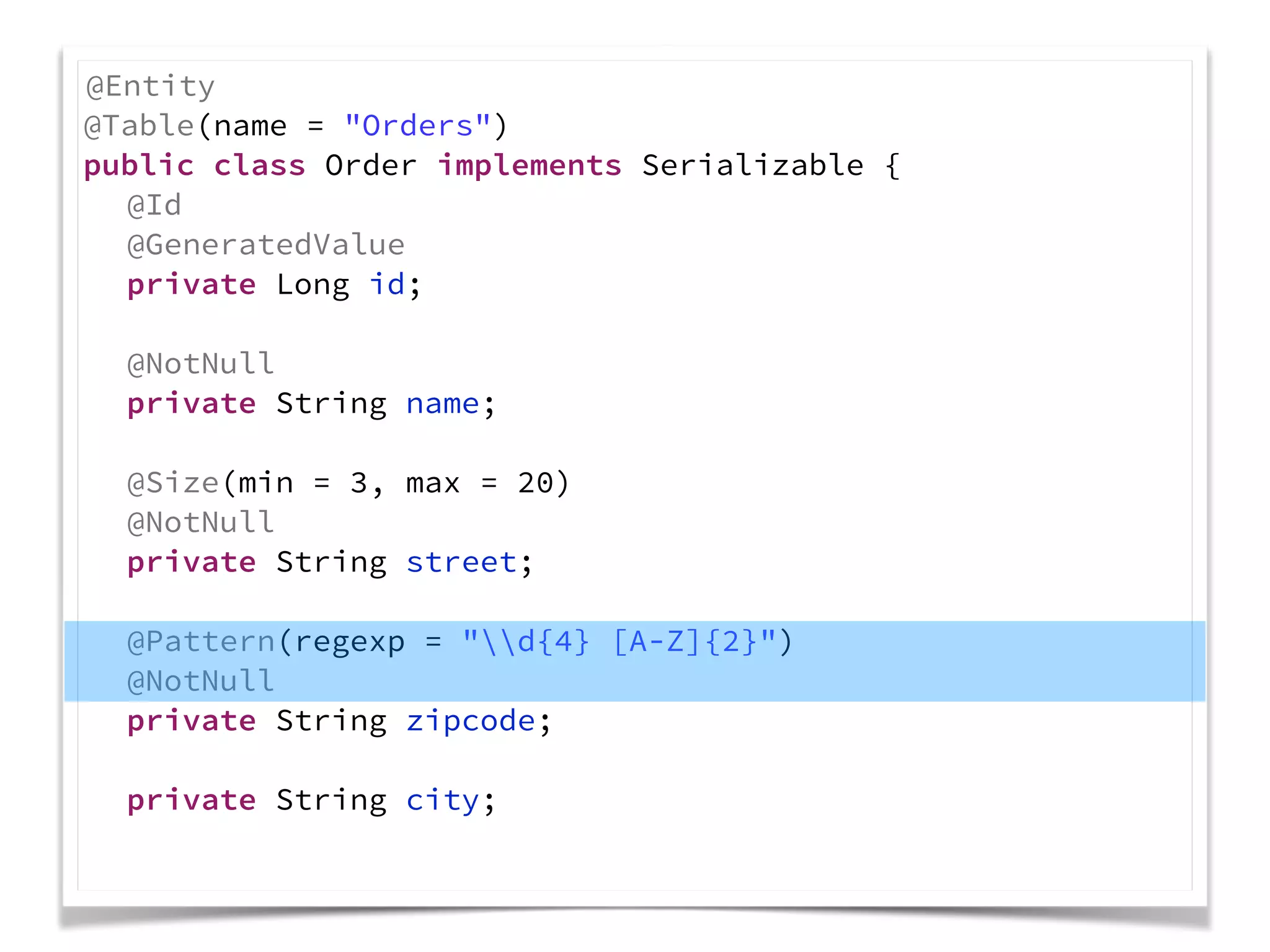Click 'String' type on the zipcode line
The width and height of the screenshot is (1270, 952).
point(332,722)
